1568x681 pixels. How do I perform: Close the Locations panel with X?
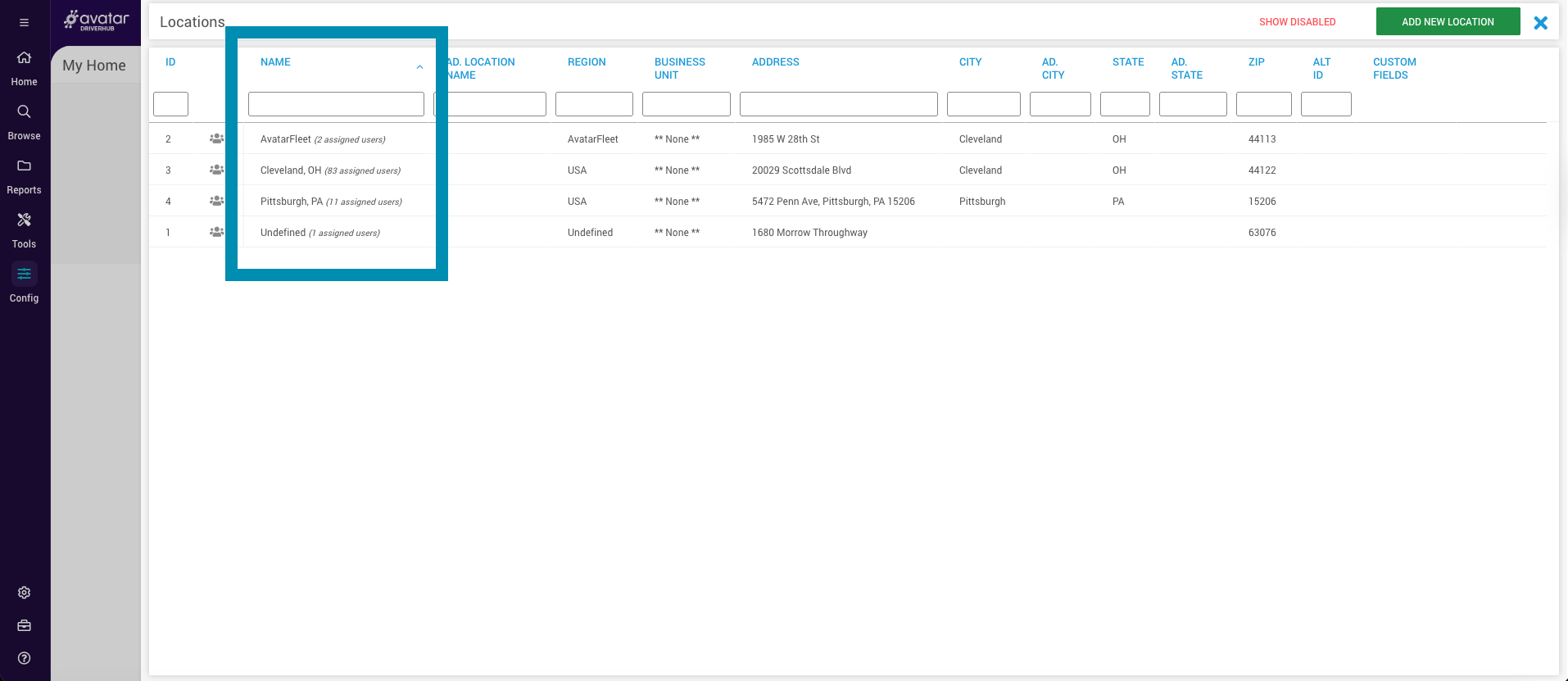(x=1540, y=23)
